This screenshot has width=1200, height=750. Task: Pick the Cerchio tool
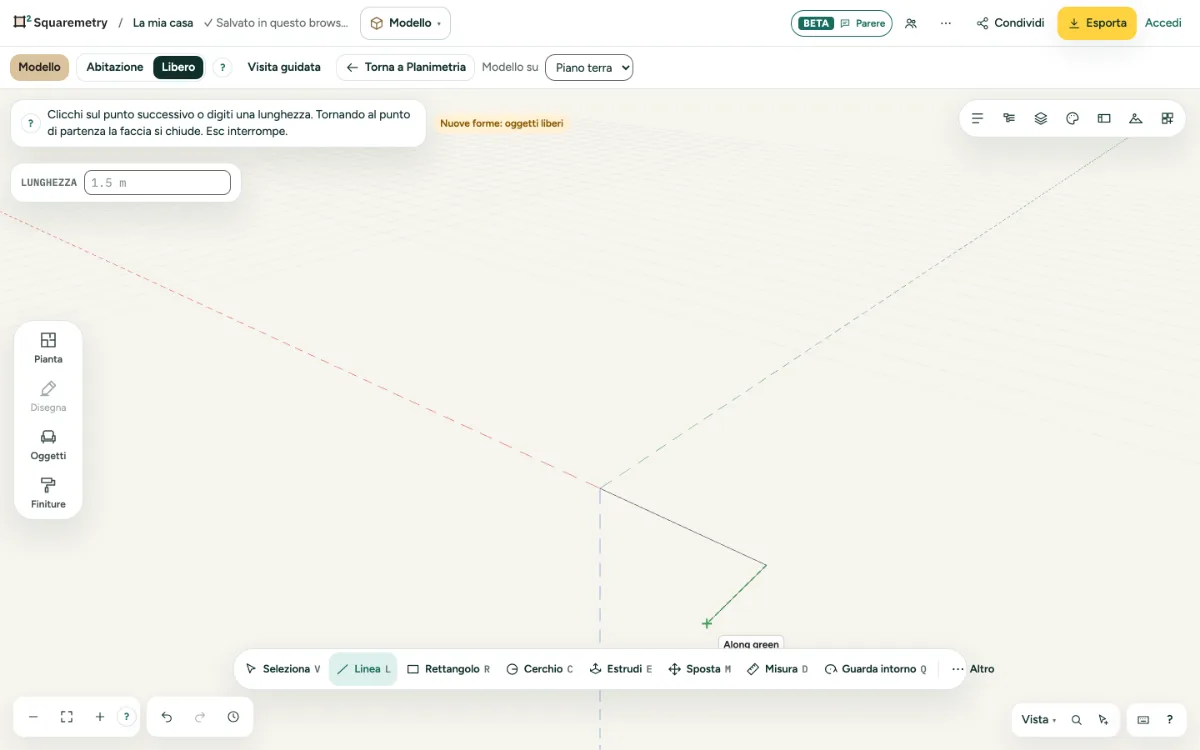(x=540, y=669)
